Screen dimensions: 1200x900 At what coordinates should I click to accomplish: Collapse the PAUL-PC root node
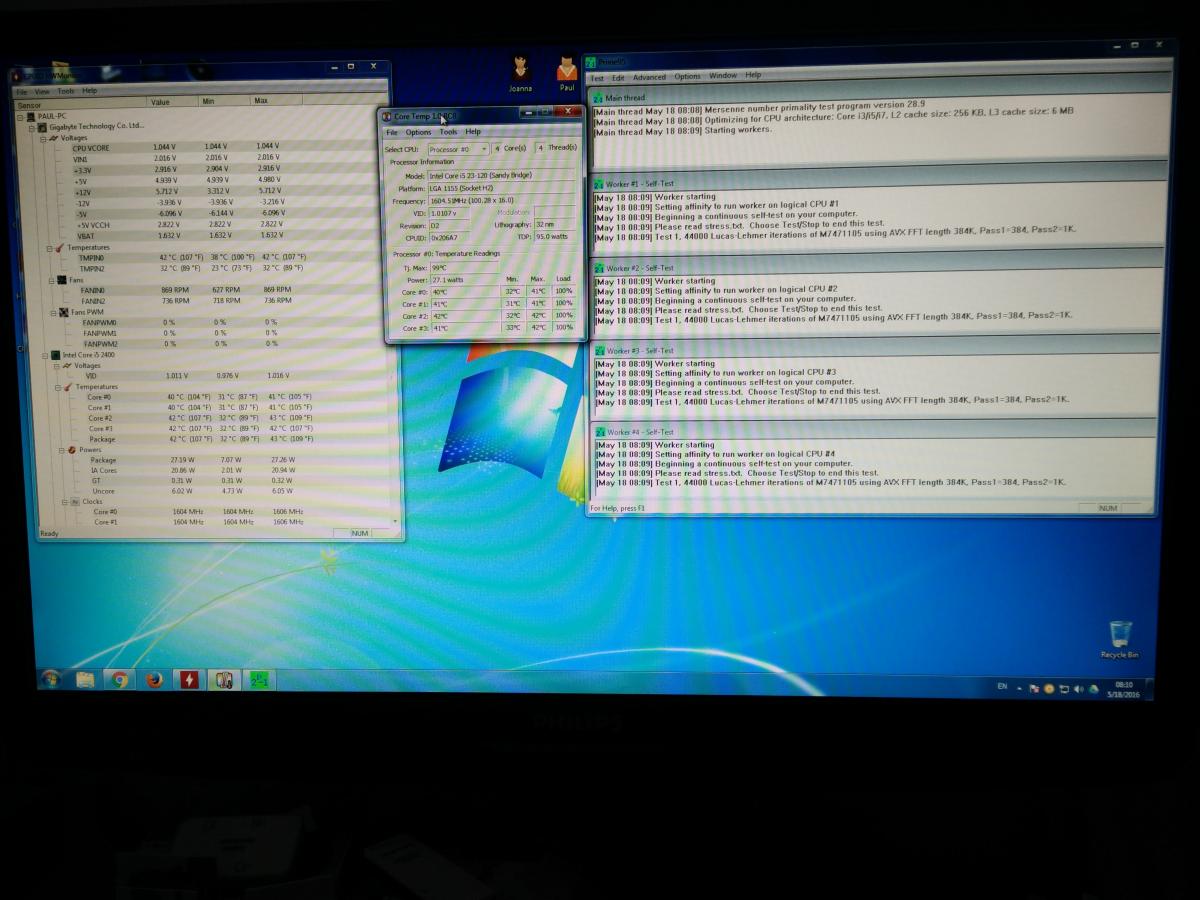[20, 116]
